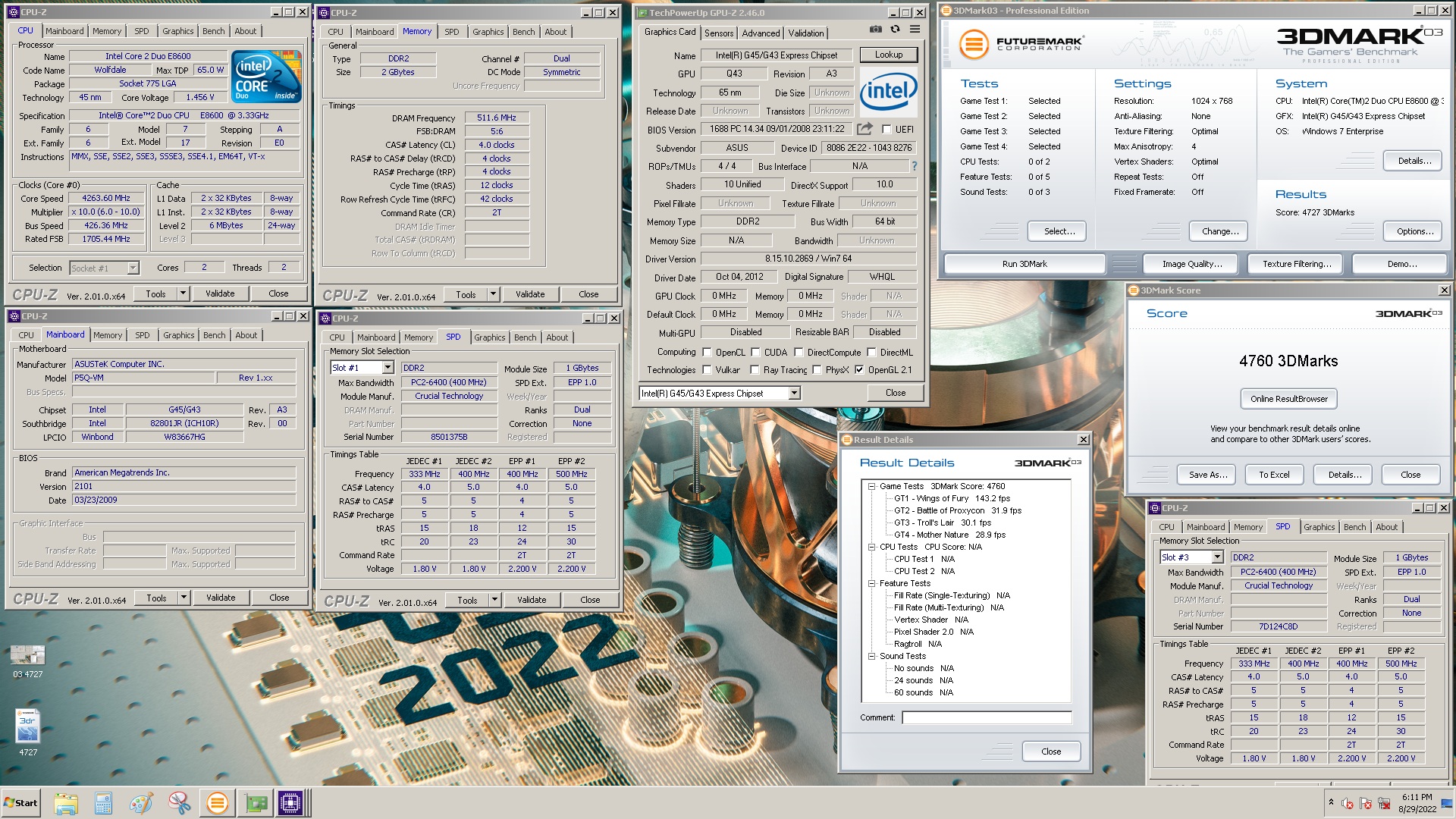1456x819 pixels.
Task: Open Sensors tab in GPU-Z
Action: [719, 33]
